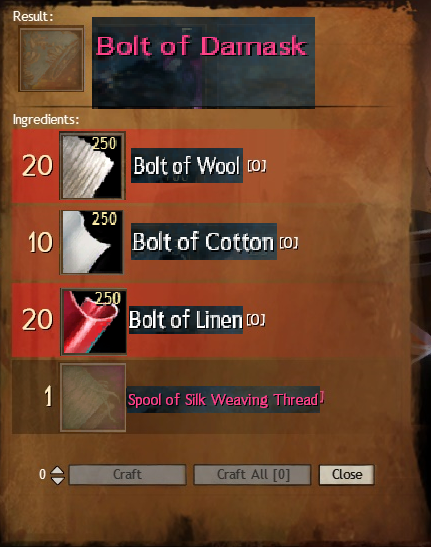Select the Bolt of Linen ingredient name

[186, 319]
